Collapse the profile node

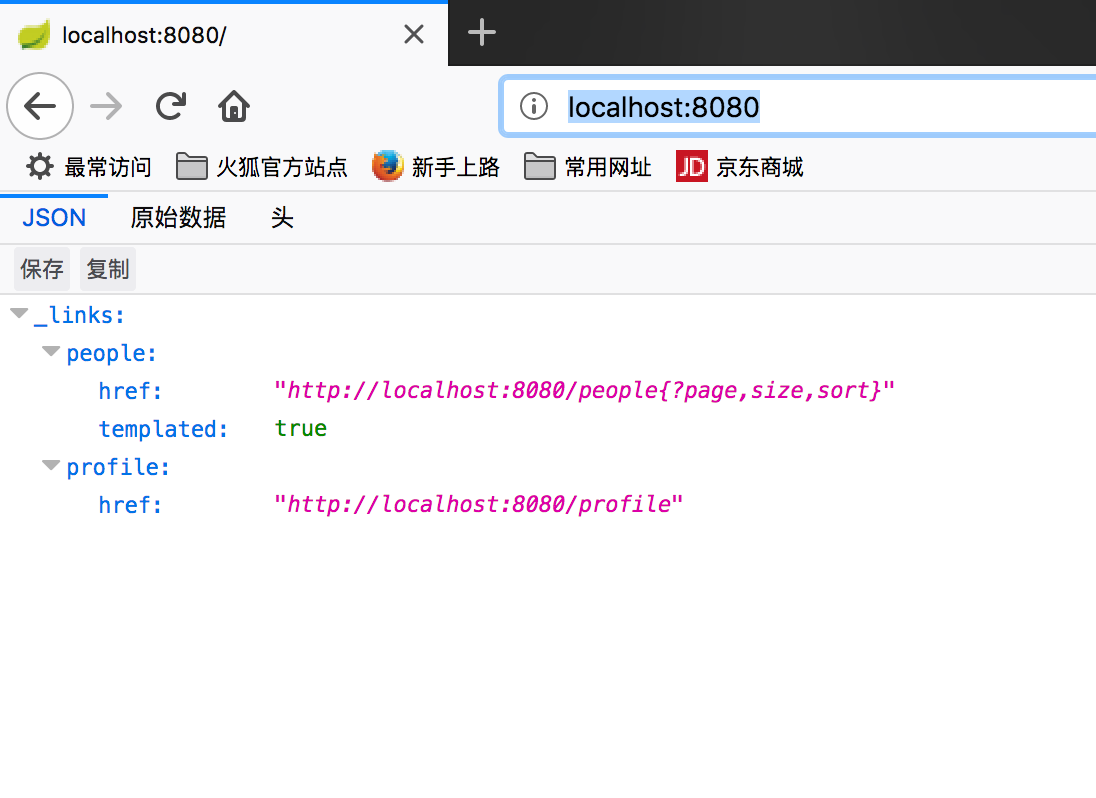coord(51,465)
